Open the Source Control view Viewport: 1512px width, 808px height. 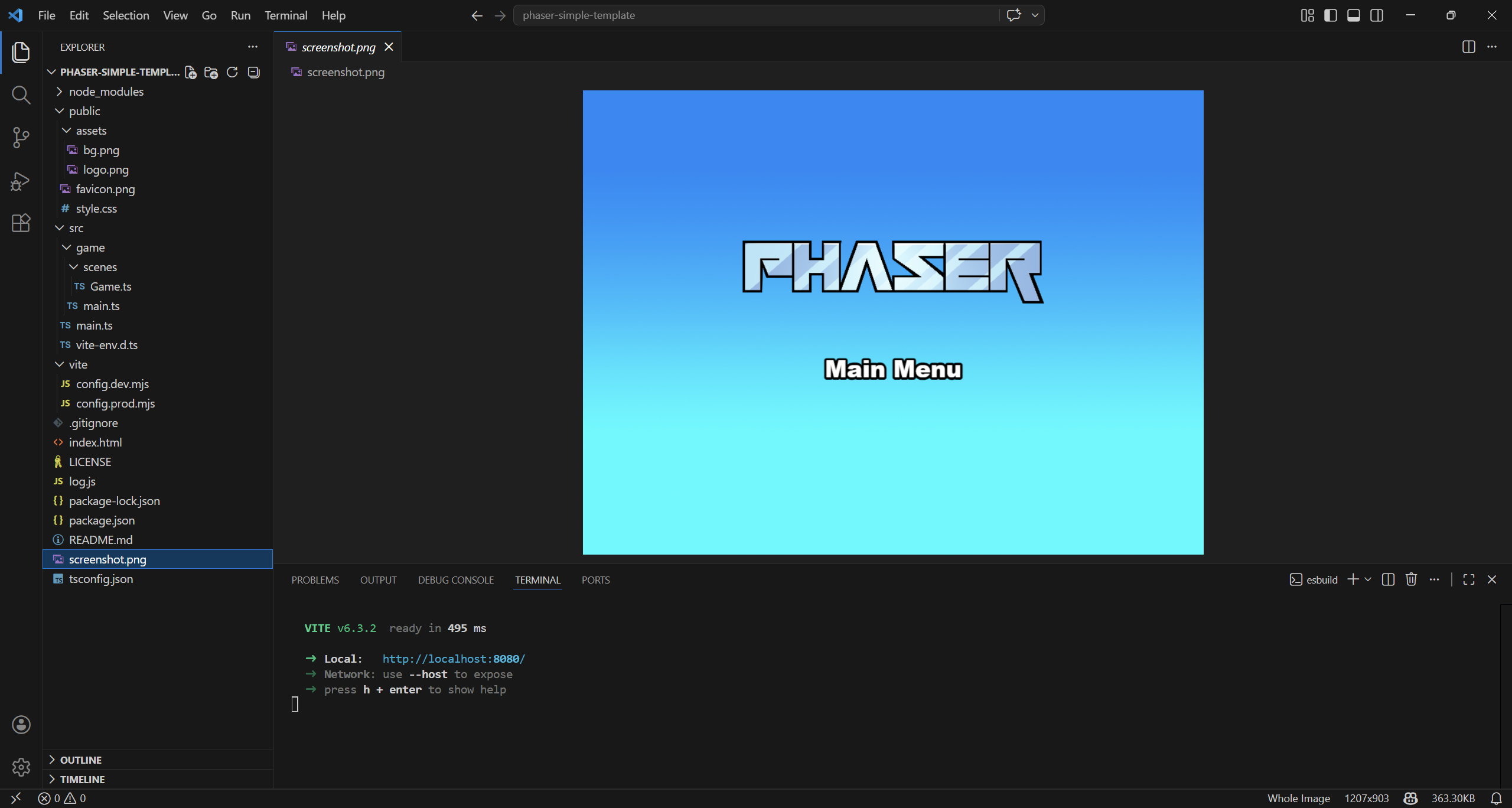pyautogui.click(x=21, y=138)
